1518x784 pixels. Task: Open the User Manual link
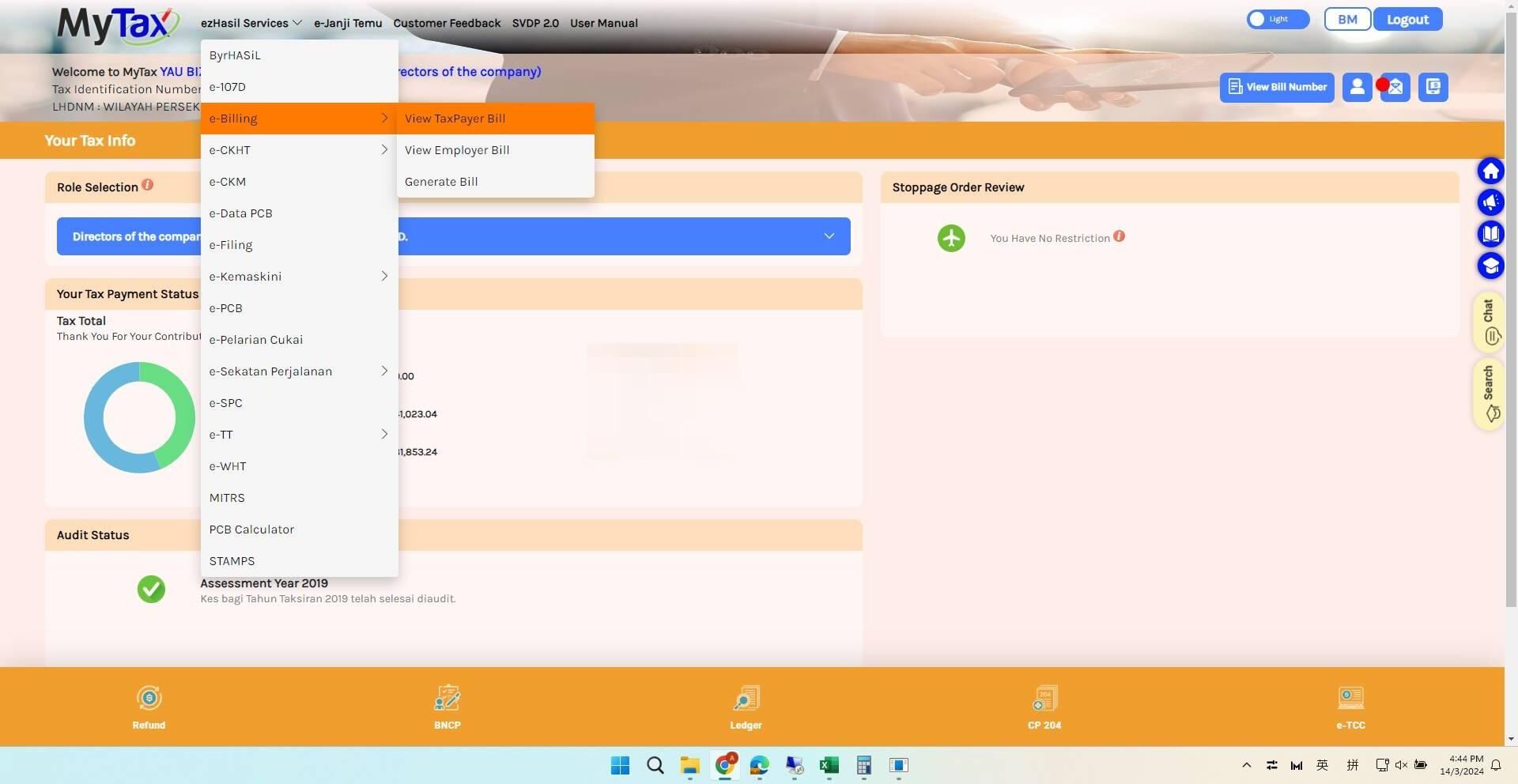point(604,23)
